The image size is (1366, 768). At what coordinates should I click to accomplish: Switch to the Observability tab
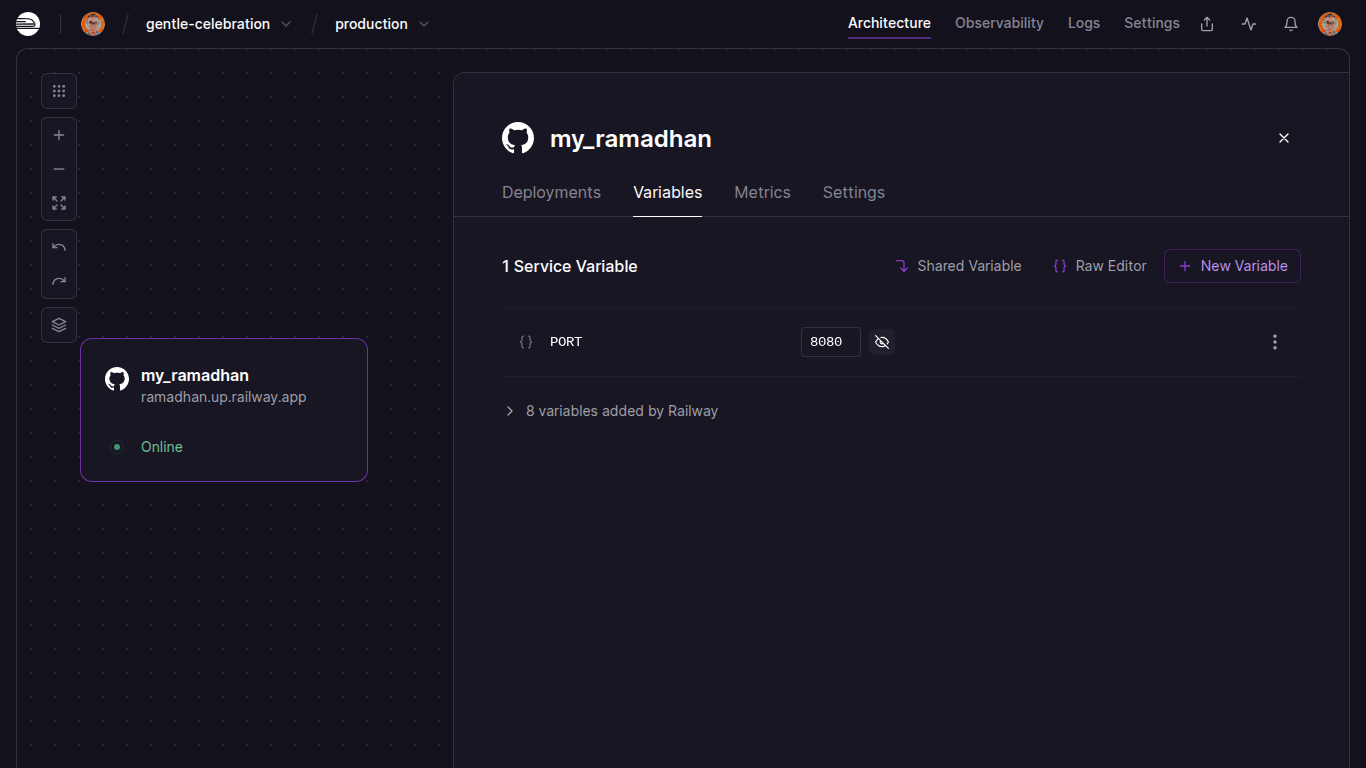[x=999, y=23]
